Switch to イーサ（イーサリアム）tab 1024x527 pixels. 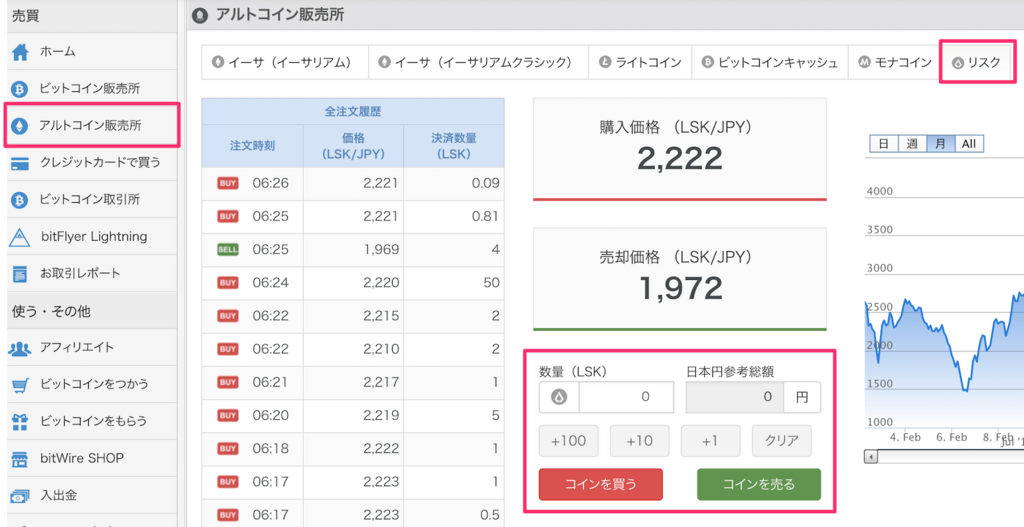coord(285,63)
